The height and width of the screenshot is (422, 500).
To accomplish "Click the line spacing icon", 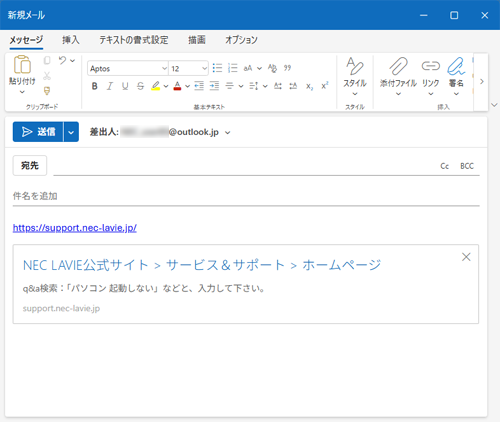I will pyautogui.click(x=253, y=86).
